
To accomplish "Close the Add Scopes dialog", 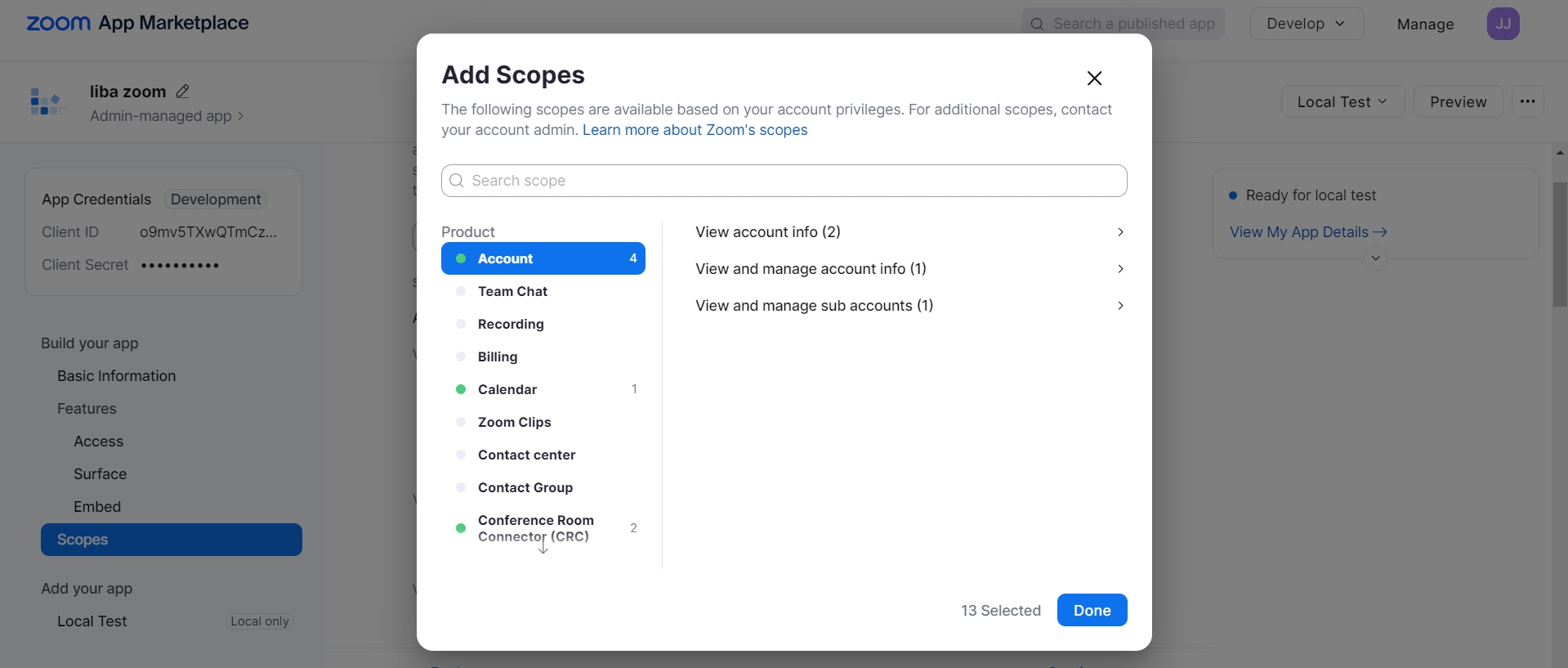I will pos(1094,78).
